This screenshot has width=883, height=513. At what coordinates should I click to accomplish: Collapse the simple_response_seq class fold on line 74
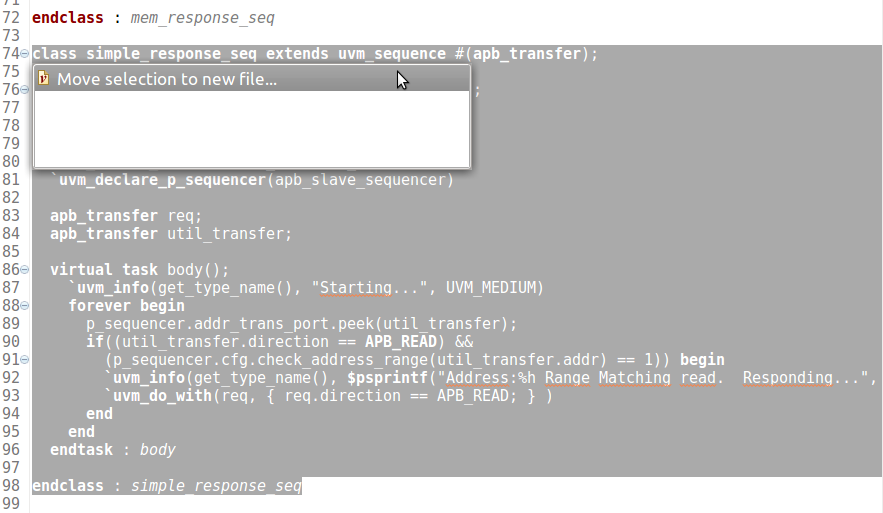coord(25,54)
